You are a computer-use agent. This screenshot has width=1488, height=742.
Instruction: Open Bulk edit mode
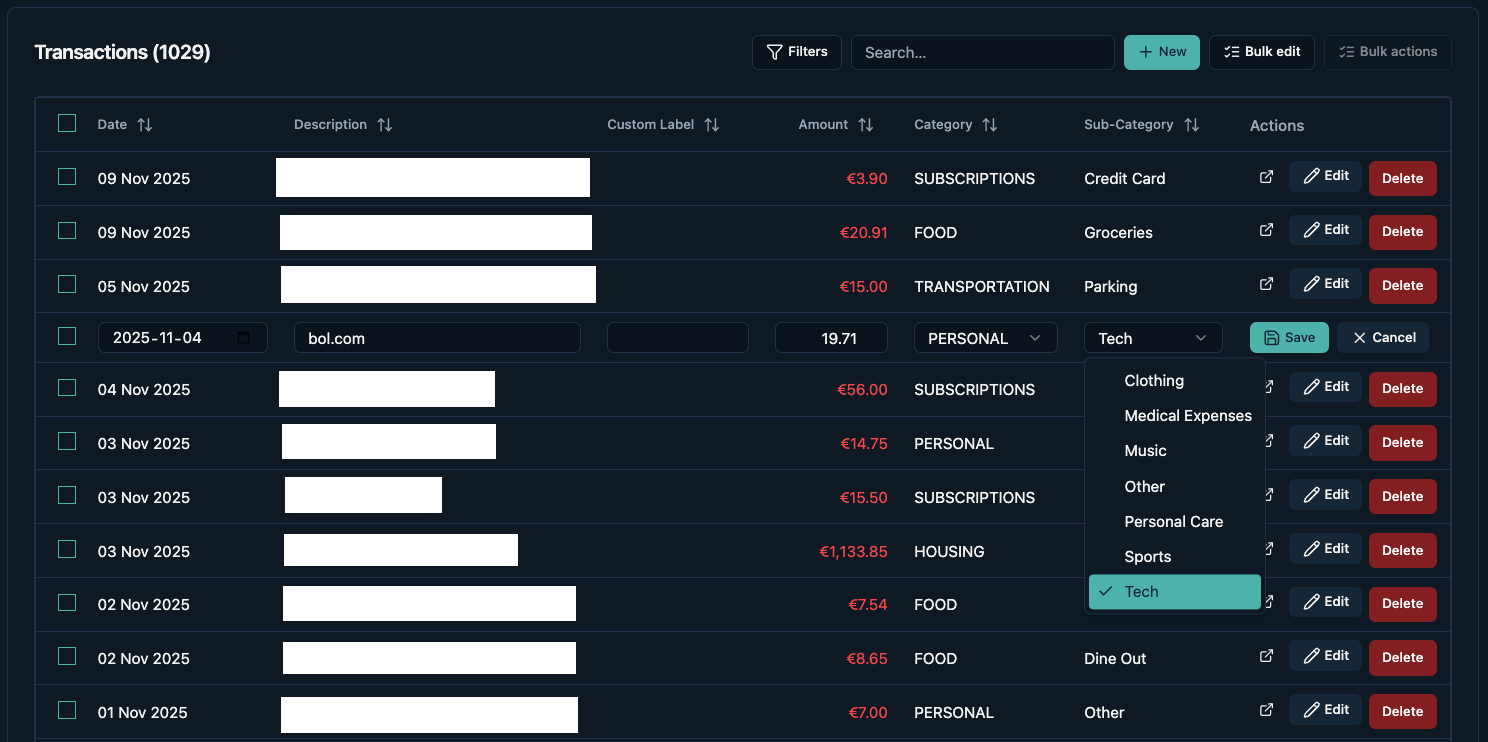[1262, 52]
